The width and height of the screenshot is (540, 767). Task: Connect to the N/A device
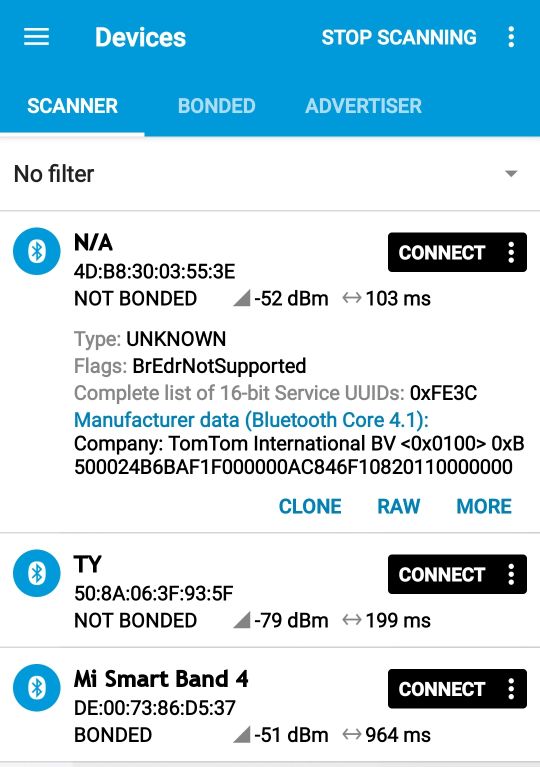coord(442,252)
